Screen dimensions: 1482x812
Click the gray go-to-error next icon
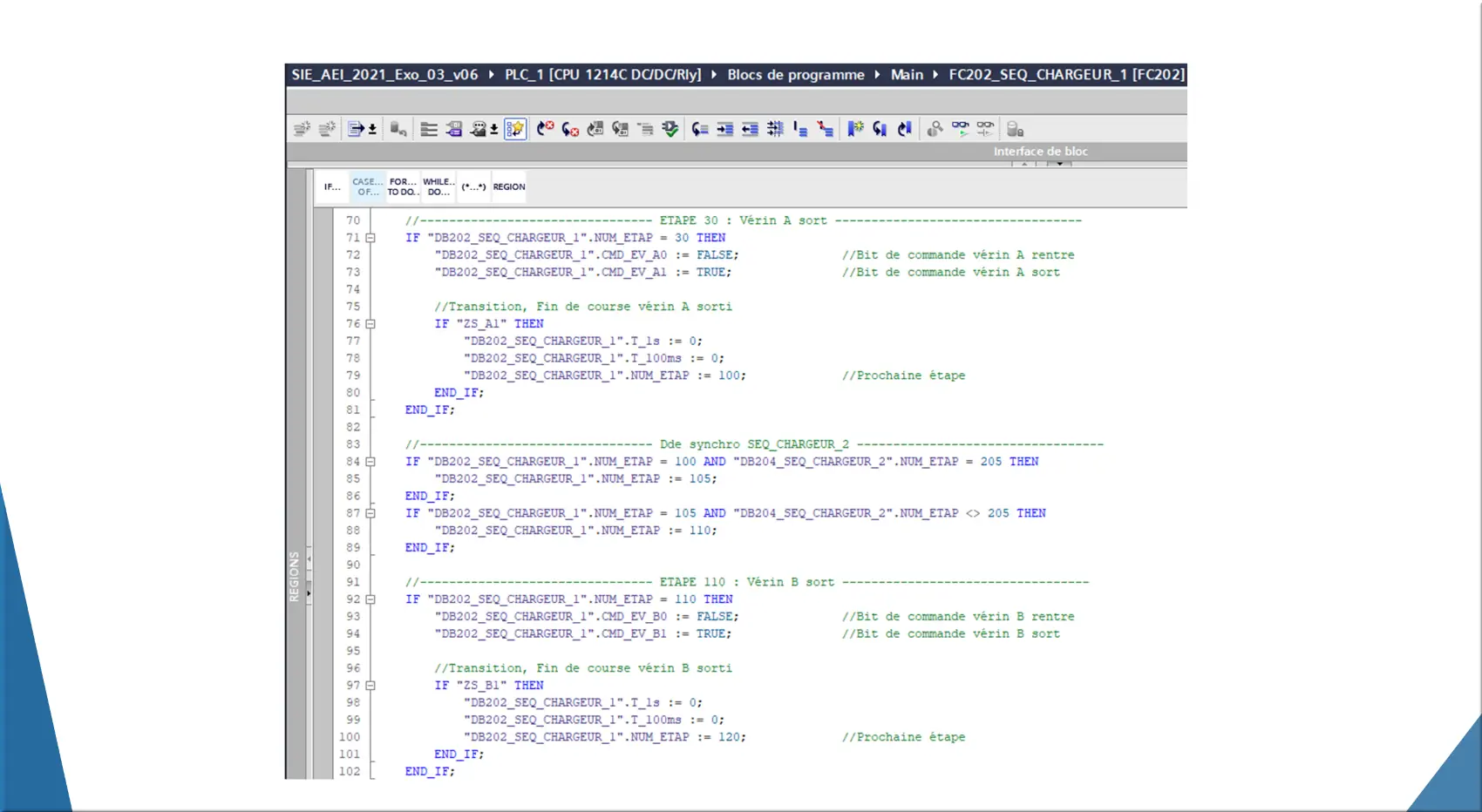click(x=620, y=129)
